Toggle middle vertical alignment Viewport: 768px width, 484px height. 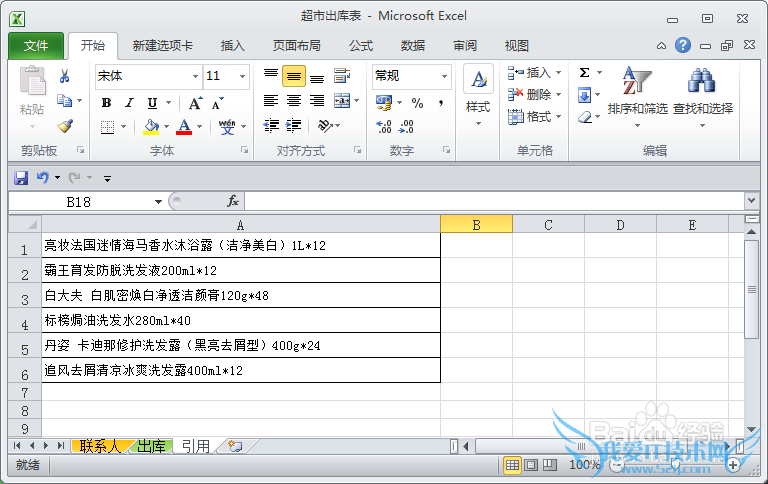coord(294,76)
